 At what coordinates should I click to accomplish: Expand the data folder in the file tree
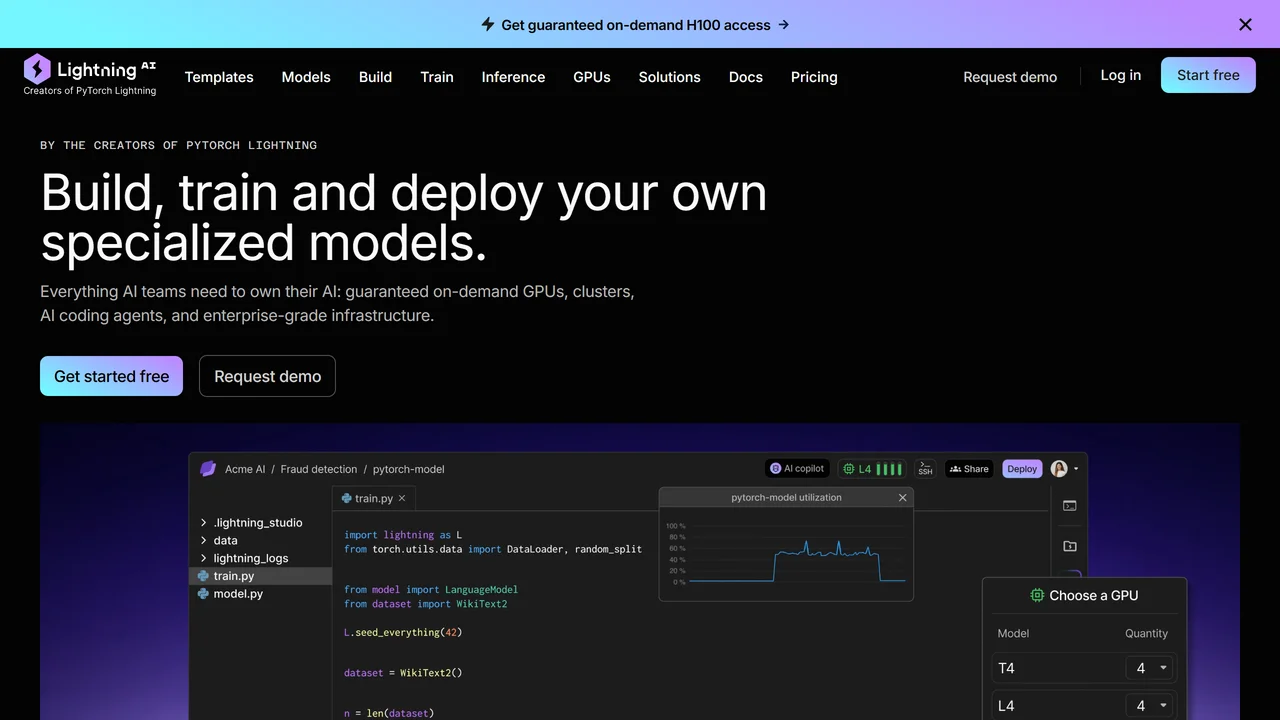[204, 541]
